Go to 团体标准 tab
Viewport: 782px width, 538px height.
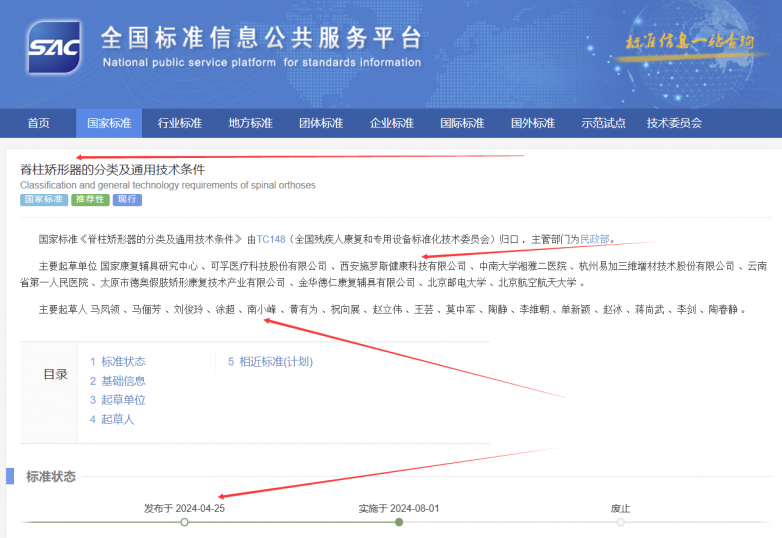(321, 123)
